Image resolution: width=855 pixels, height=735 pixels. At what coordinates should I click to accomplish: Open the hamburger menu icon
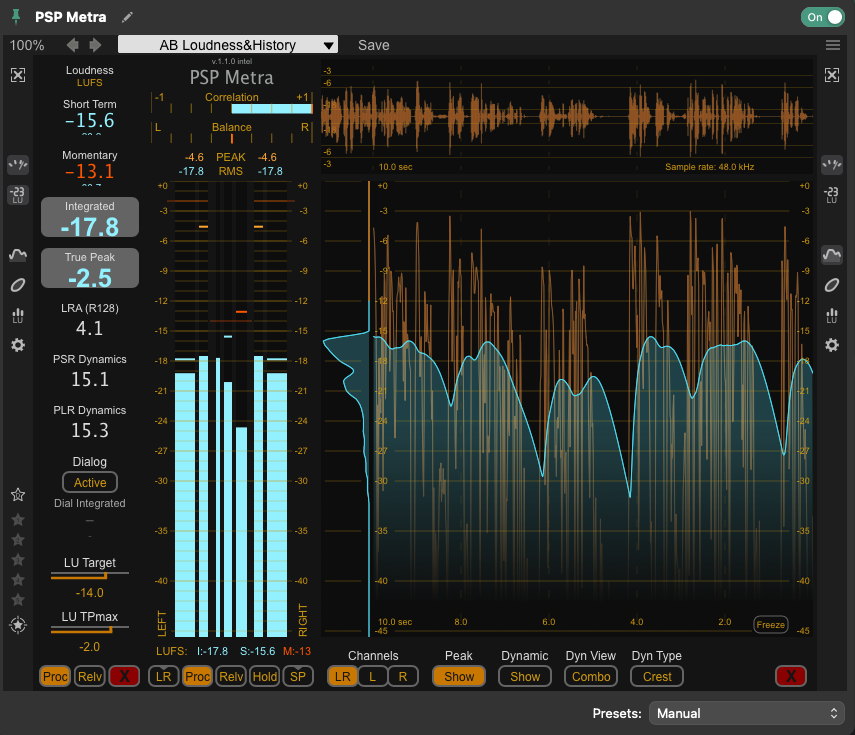pos(833,45)
